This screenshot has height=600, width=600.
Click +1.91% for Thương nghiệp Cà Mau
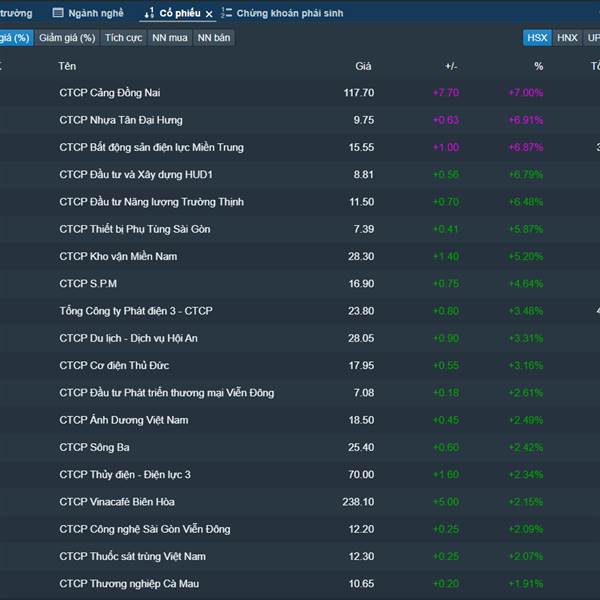click(526, 584)
